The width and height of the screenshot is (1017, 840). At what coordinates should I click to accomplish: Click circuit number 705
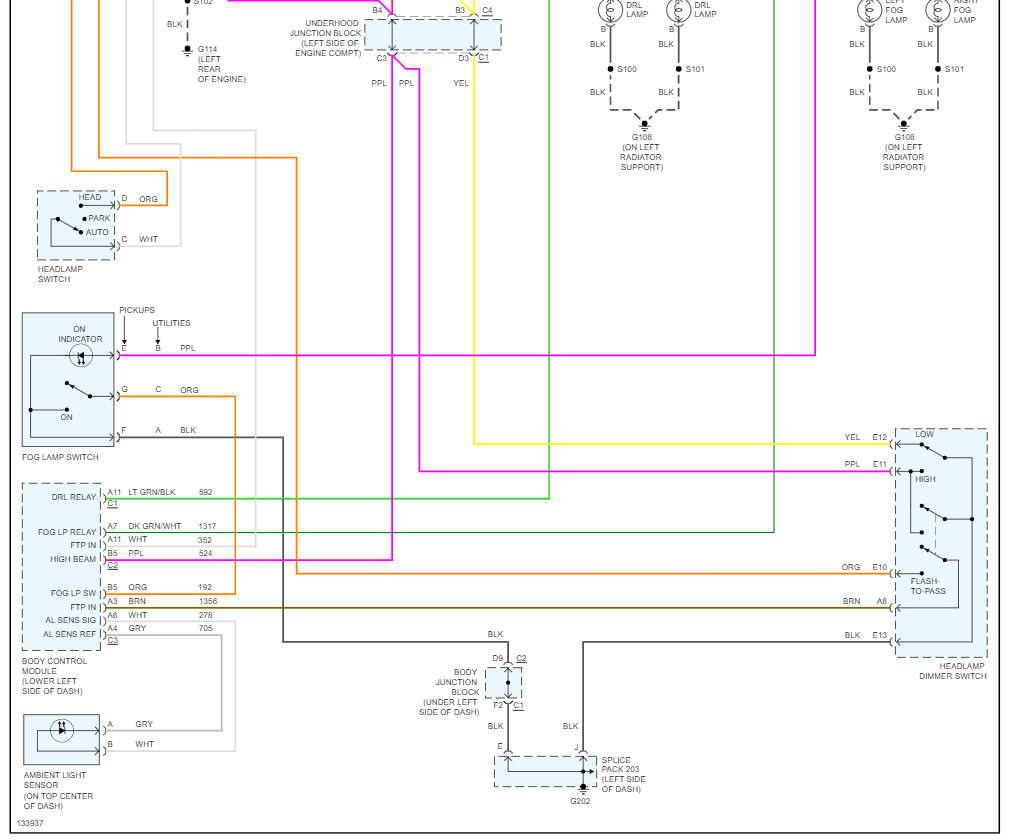pyautogui.click(x=206, y=628)
